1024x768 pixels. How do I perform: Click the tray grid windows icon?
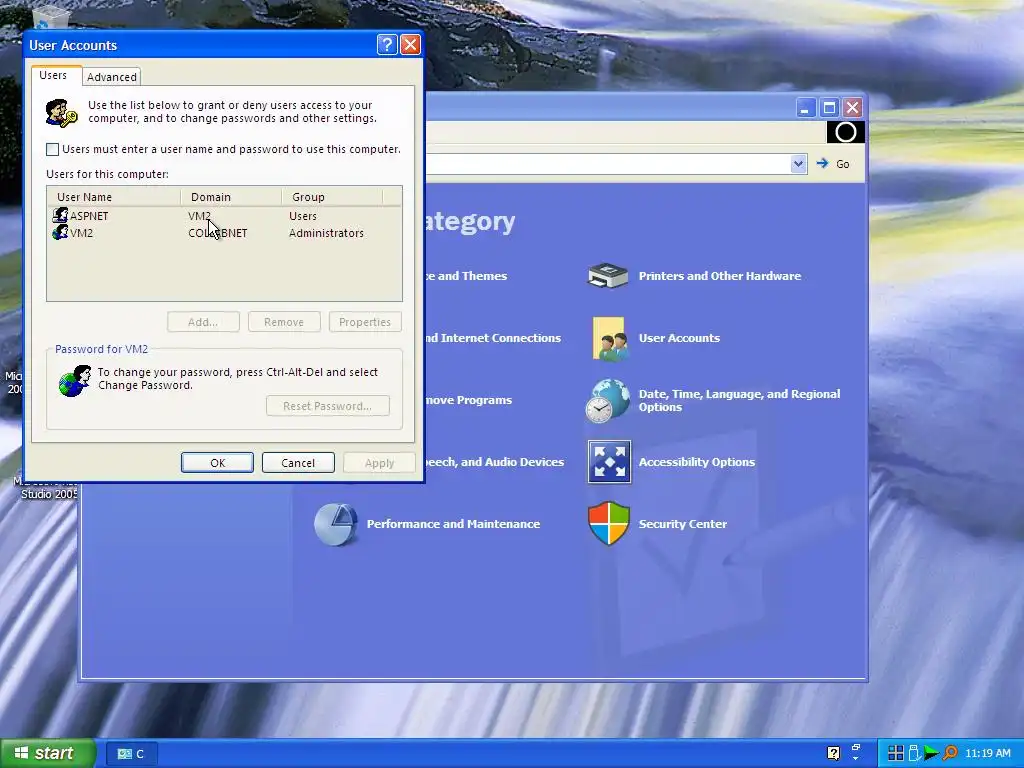pos(895,753)
